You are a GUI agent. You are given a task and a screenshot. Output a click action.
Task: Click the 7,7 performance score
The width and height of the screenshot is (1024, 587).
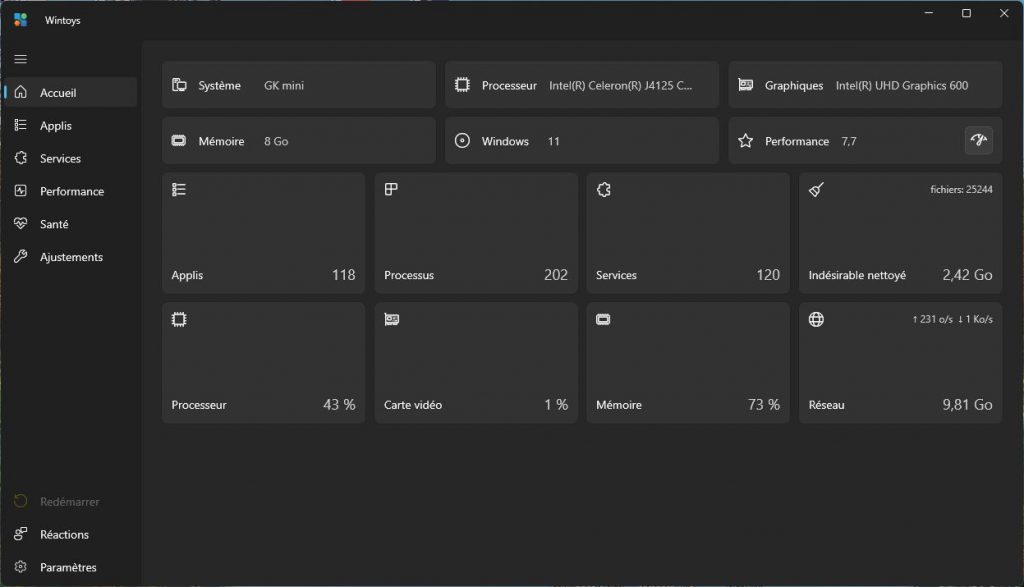pyautogui.click(x=848, y=141)
